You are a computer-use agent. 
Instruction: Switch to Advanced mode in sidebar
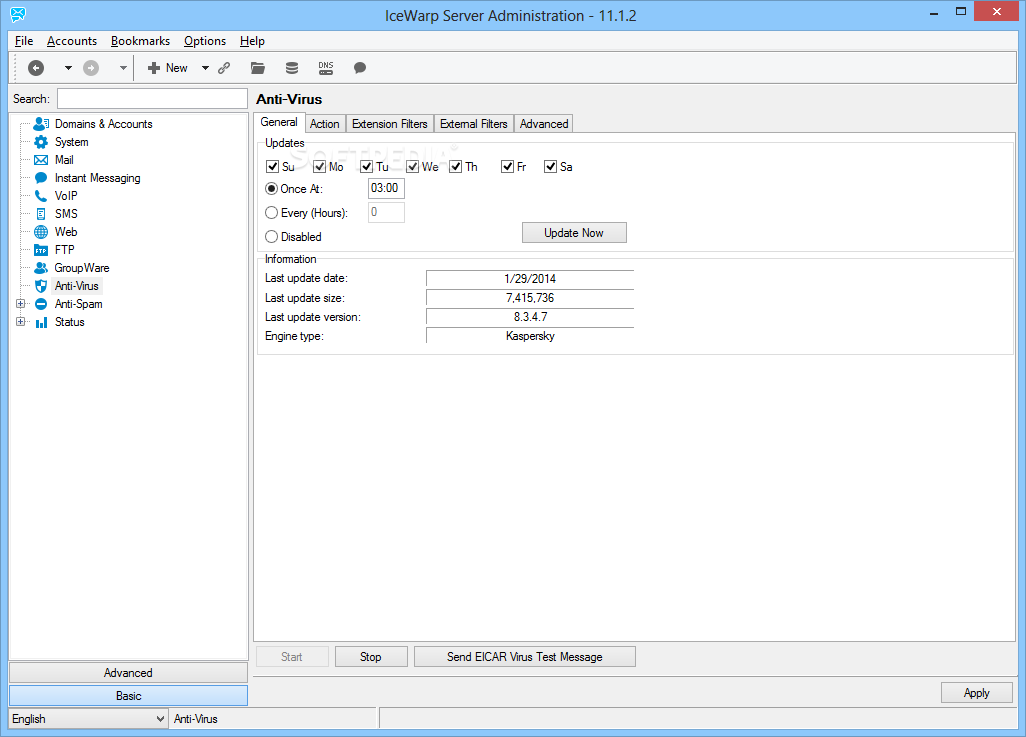[128, 673]
